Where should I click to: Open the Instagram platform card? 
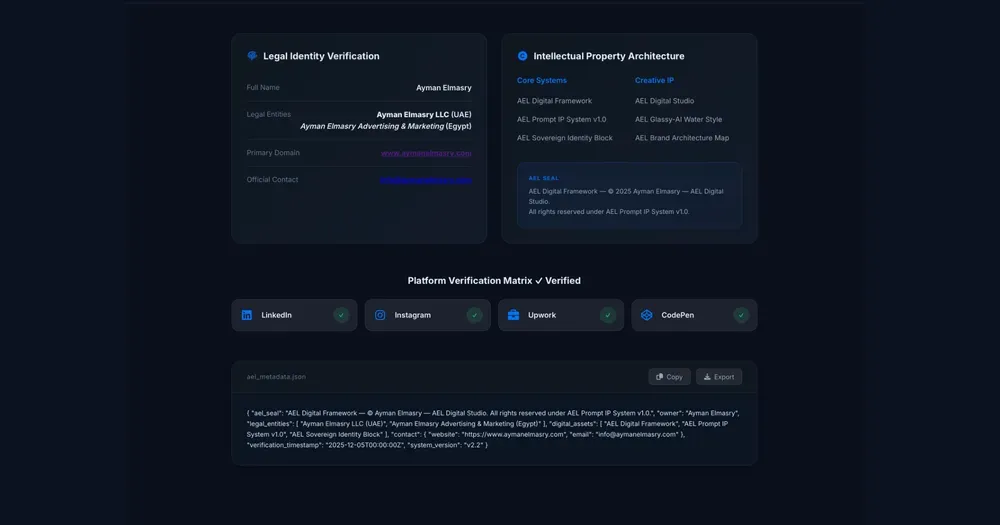tap(427, 315)
